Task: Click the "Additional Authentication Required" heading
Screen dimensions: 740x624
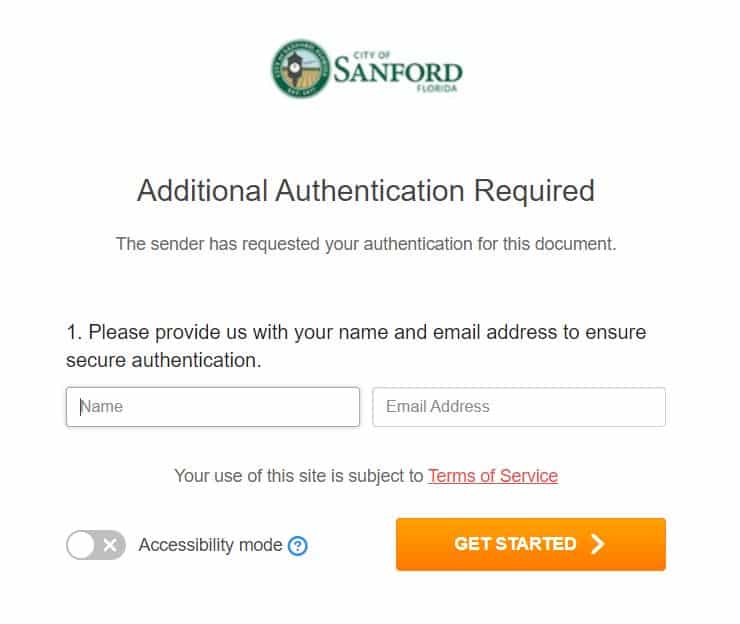Action: (366, 190)
